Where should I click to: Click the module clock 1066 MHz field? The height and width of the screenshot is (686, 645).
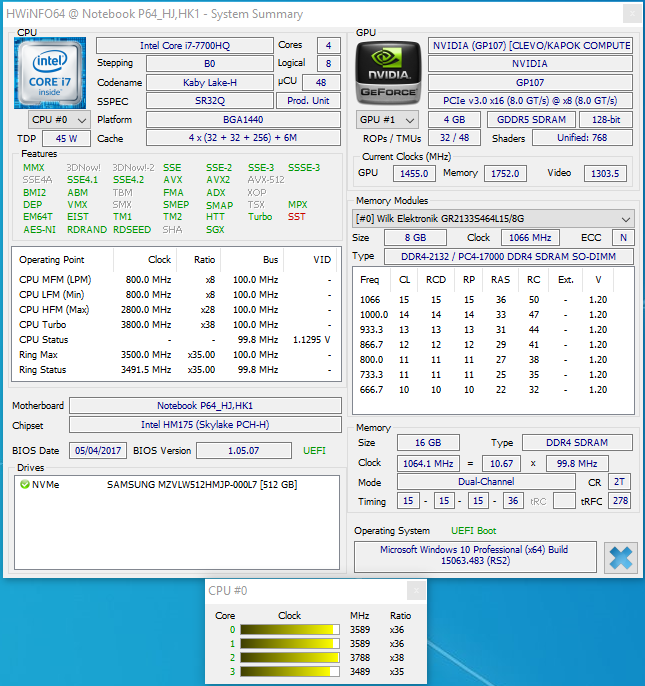coord(530,238)
